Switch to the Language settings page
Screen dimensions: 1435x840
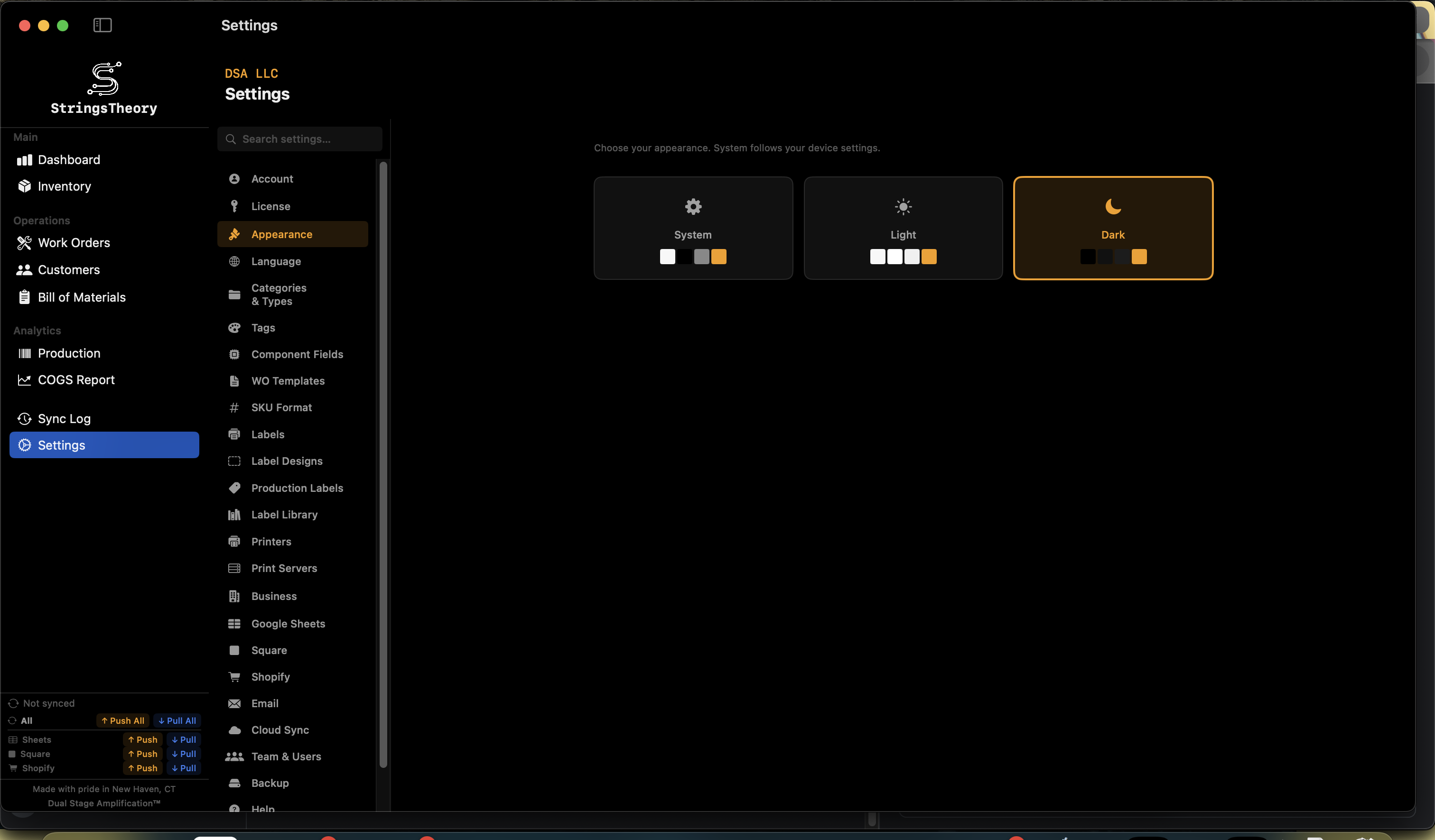coord(276,261)
